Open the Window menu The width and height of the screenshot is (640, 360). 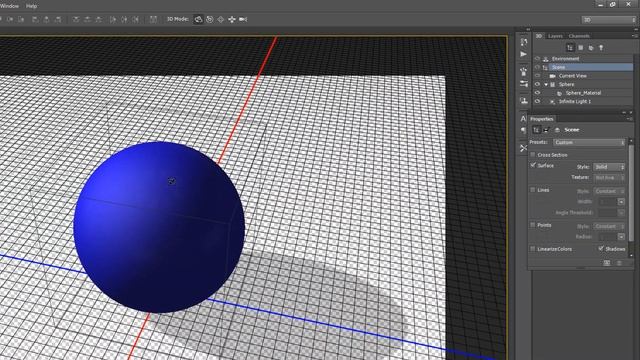pos(9,6)
